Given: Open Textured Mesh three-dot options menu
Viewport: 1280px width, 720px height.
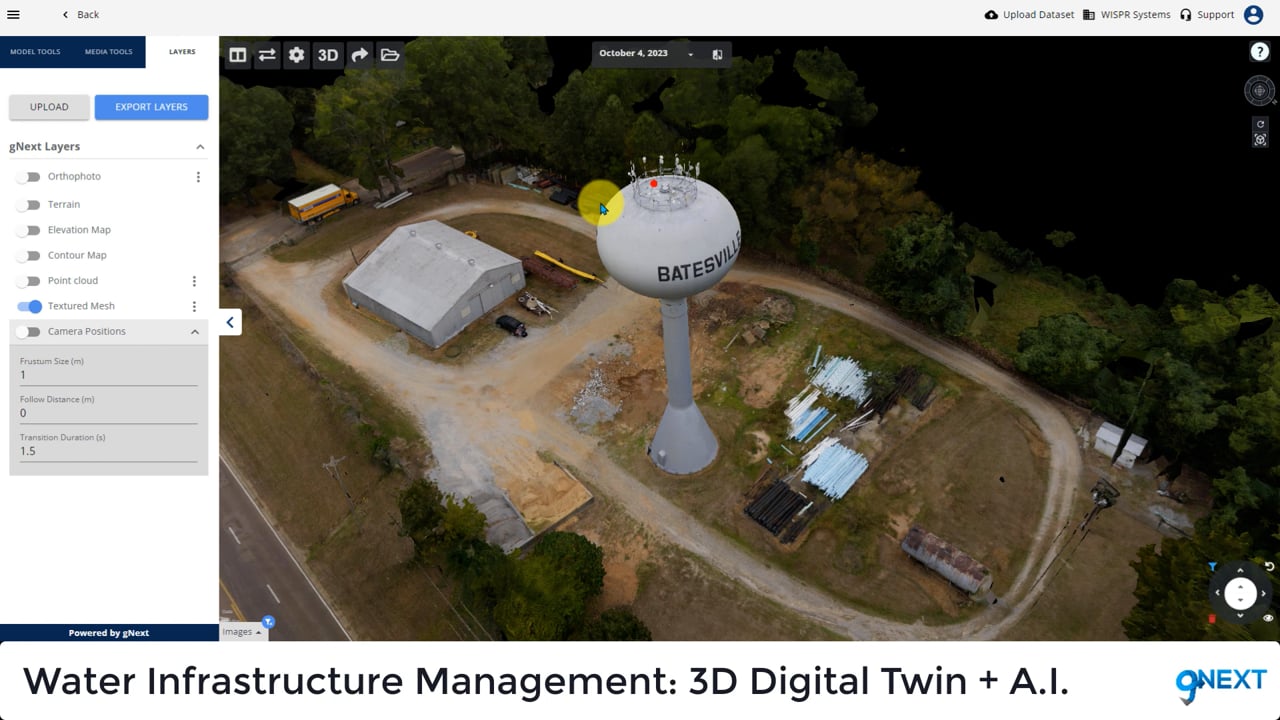Looking at the screenshot, I should pyautogui.click(x=194, y=307).
